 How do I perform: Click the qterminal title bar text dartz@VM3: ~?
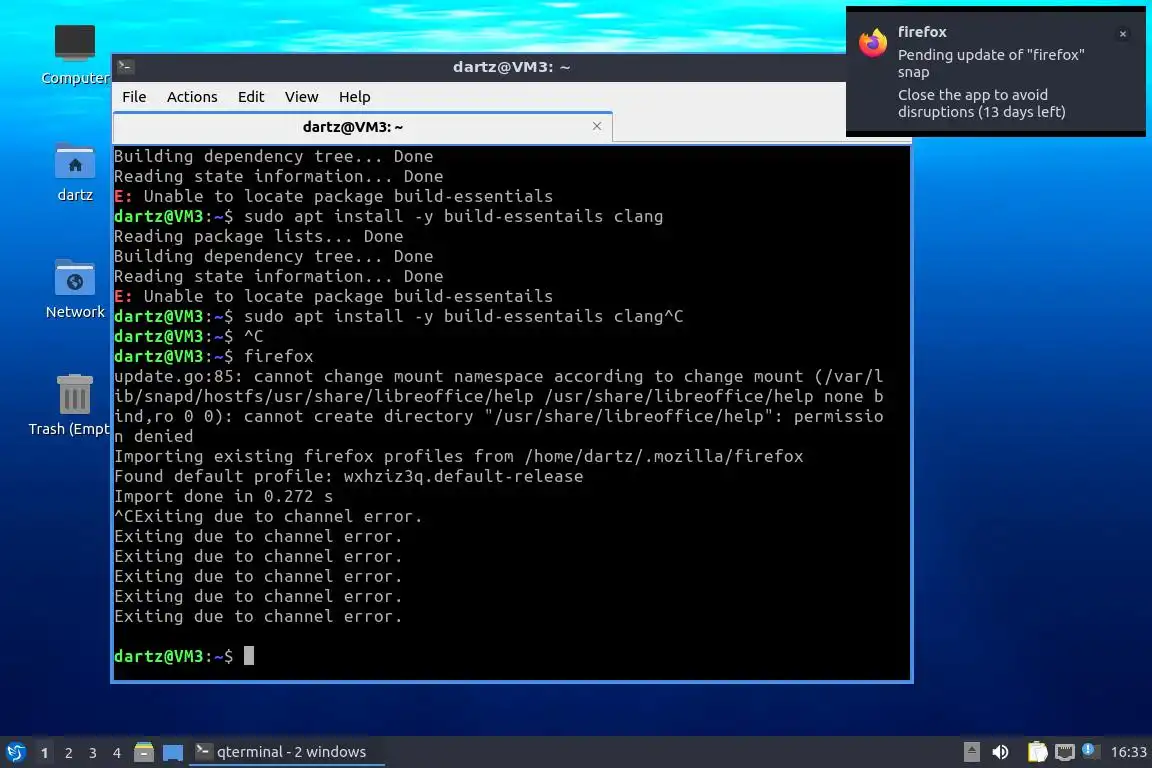[x=511, y=67]
